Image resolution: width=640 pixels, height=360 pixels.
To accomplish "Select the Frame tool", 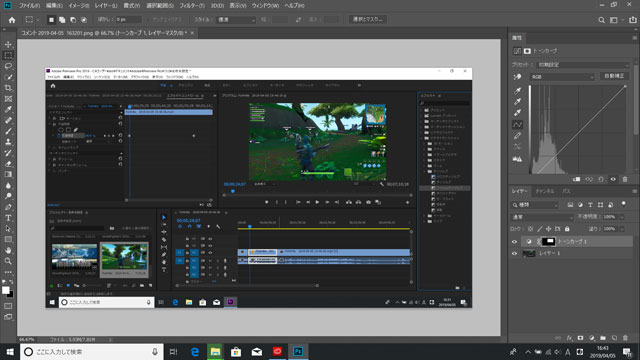I will coord(8,98).
